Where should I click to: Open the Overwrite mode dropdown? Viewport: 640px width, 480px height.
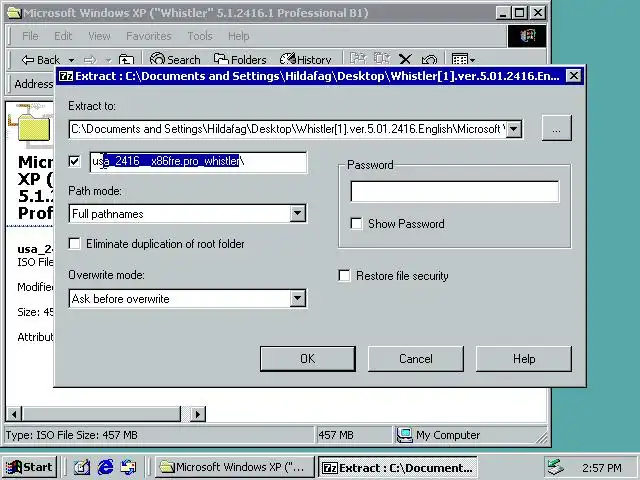point(298,298)
